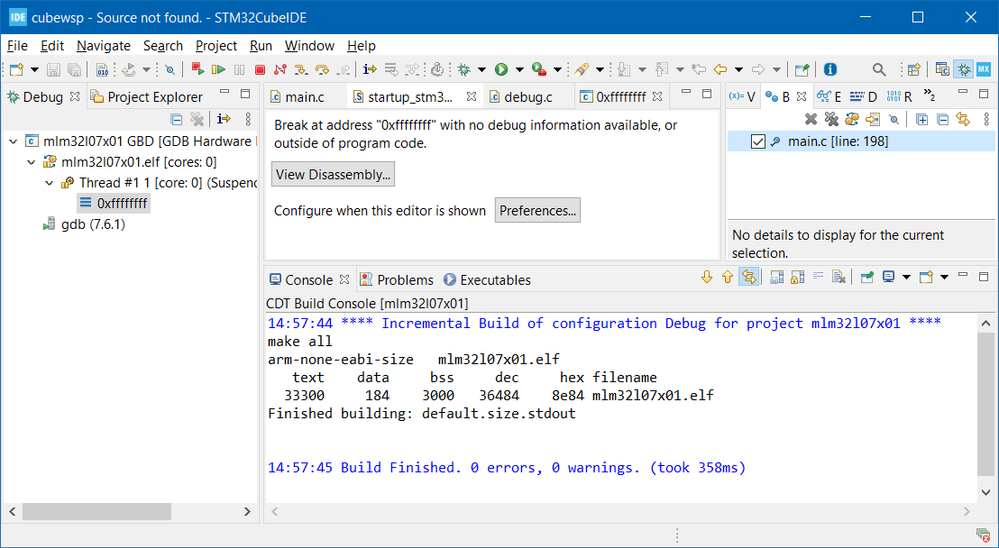This screenshot has height=548, width=999.
Task: Click the Terminate and Relaunch icon
Action: click(198, 69)
